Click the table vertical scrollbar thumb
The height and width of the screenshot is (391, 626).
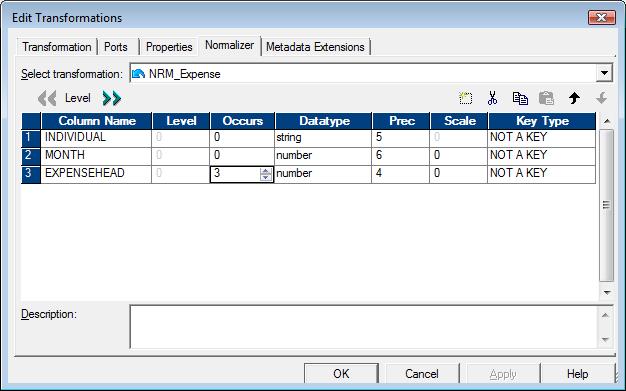pyautogui.click(x=606, y=205)
